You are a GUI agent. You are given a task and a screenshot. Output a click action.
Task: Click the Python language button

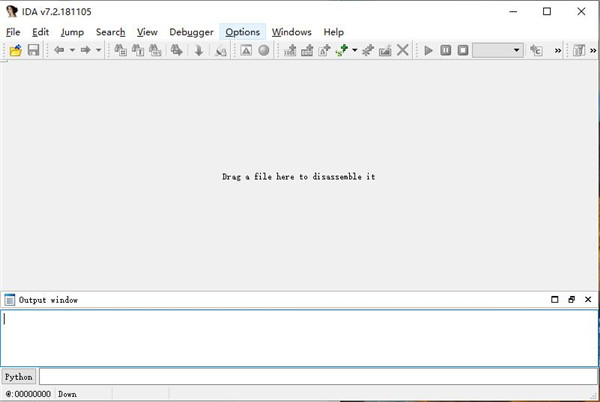18,377
